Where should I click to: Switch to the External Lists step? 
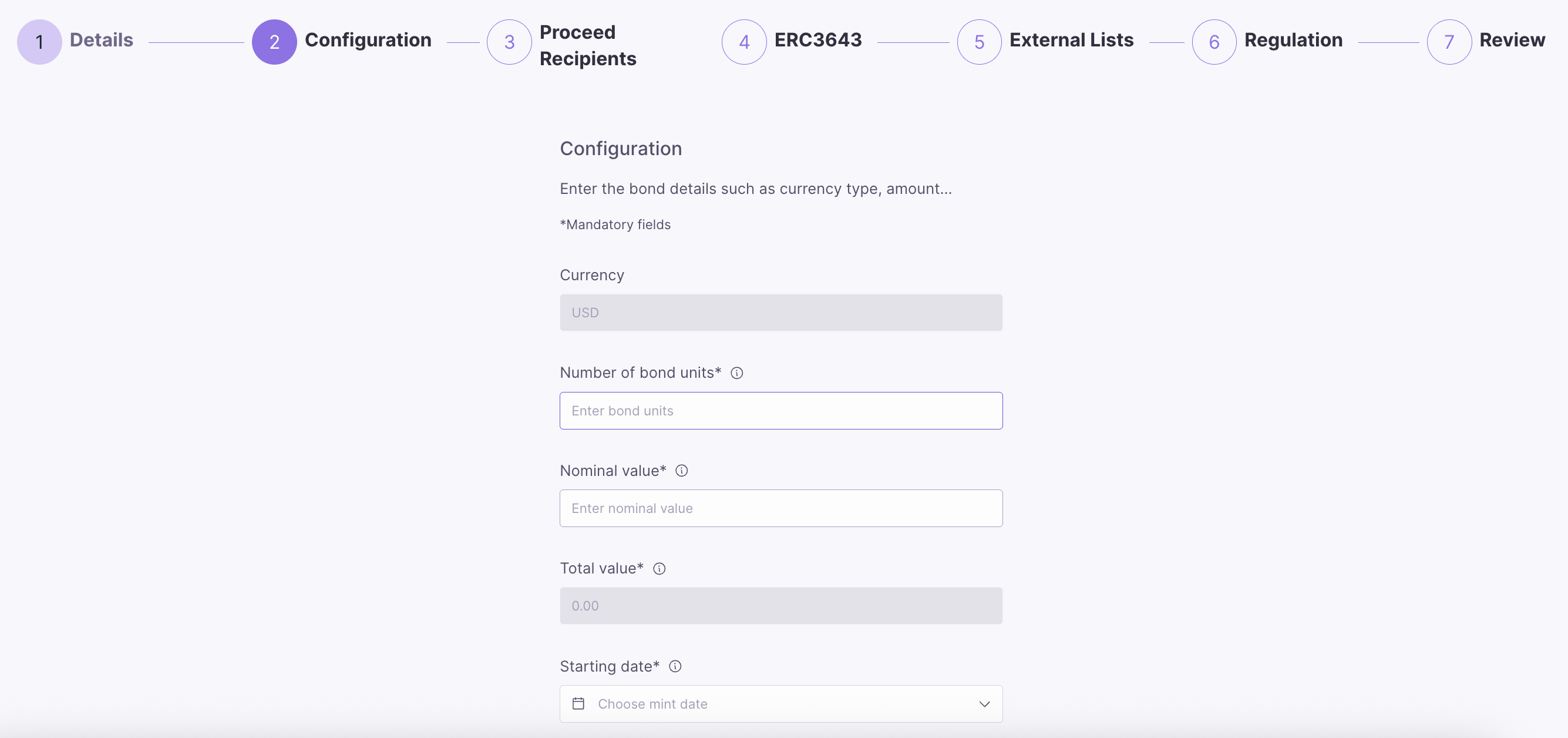(x=1071, y=40)
